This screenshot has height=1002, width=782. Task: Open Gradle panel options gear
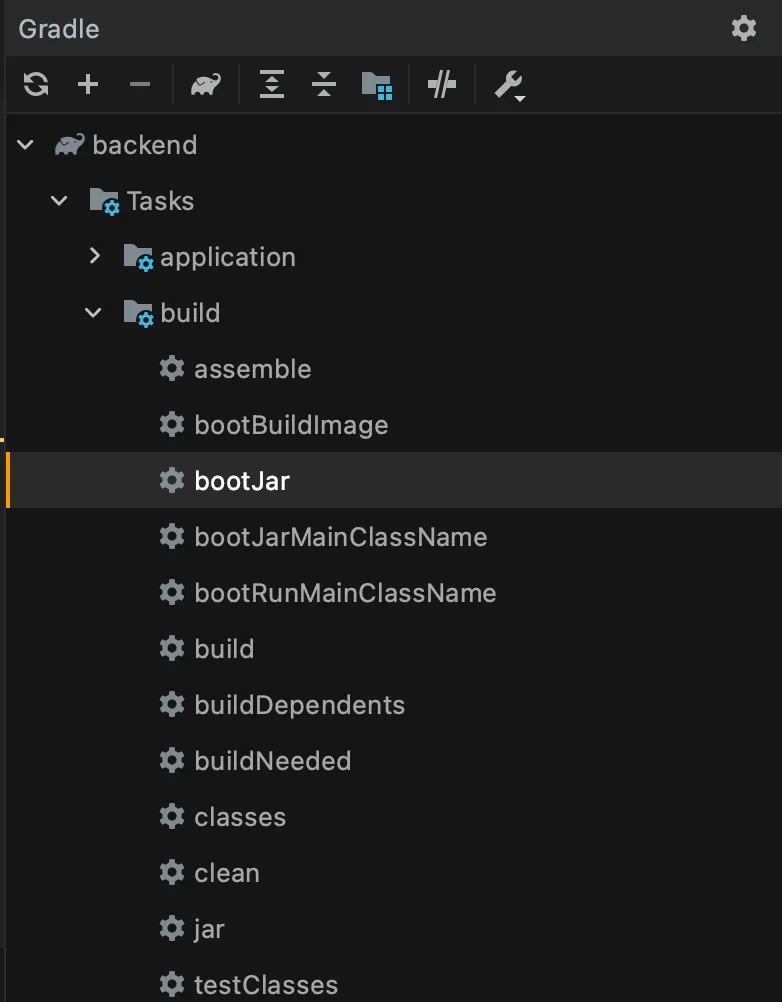pyautogui.click(x=744, y=28)
